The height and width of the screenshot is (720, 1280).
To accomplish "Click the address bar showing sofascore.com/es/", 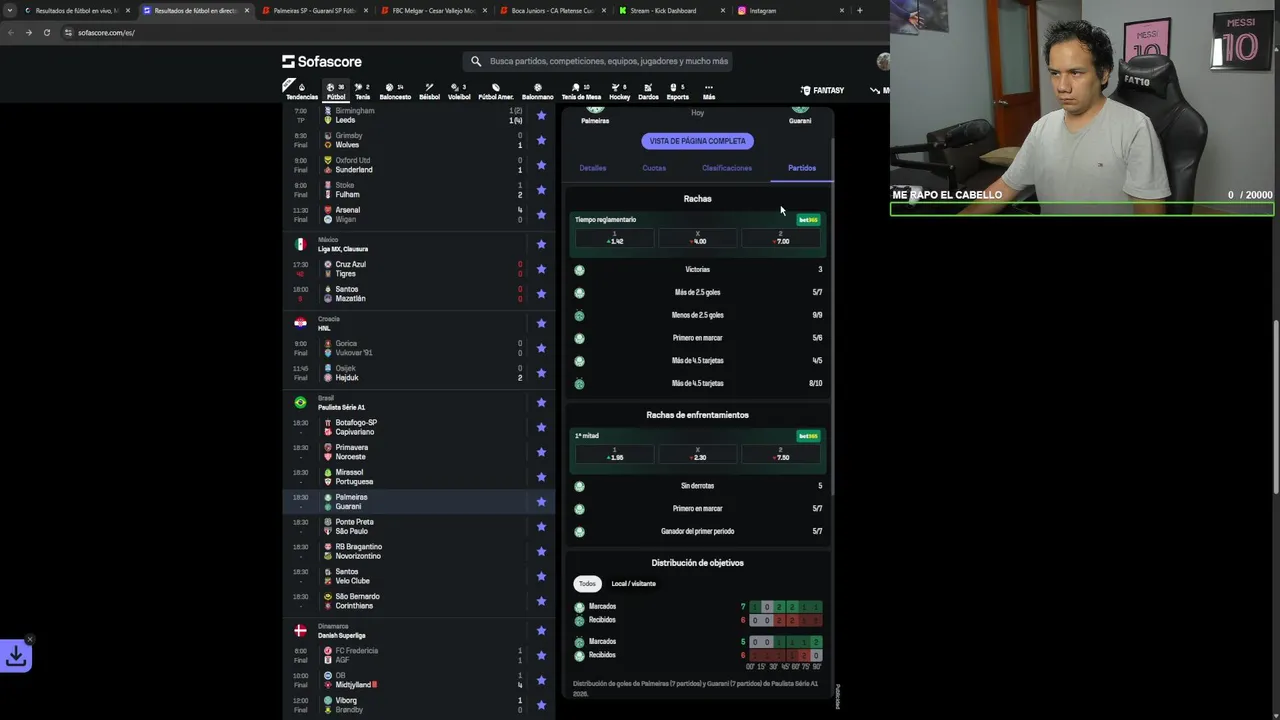I will click(106, 33).
